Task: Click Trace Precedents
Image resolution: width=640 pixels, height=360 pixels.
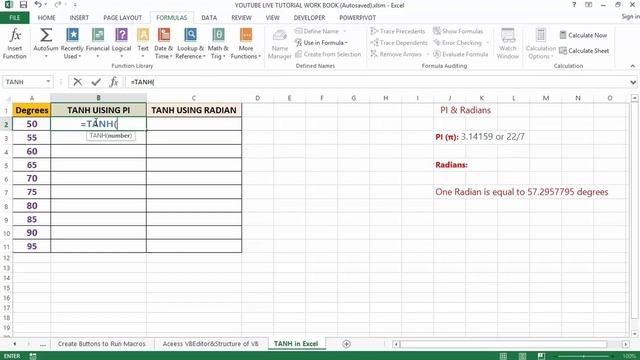Action: pos(398,31)
